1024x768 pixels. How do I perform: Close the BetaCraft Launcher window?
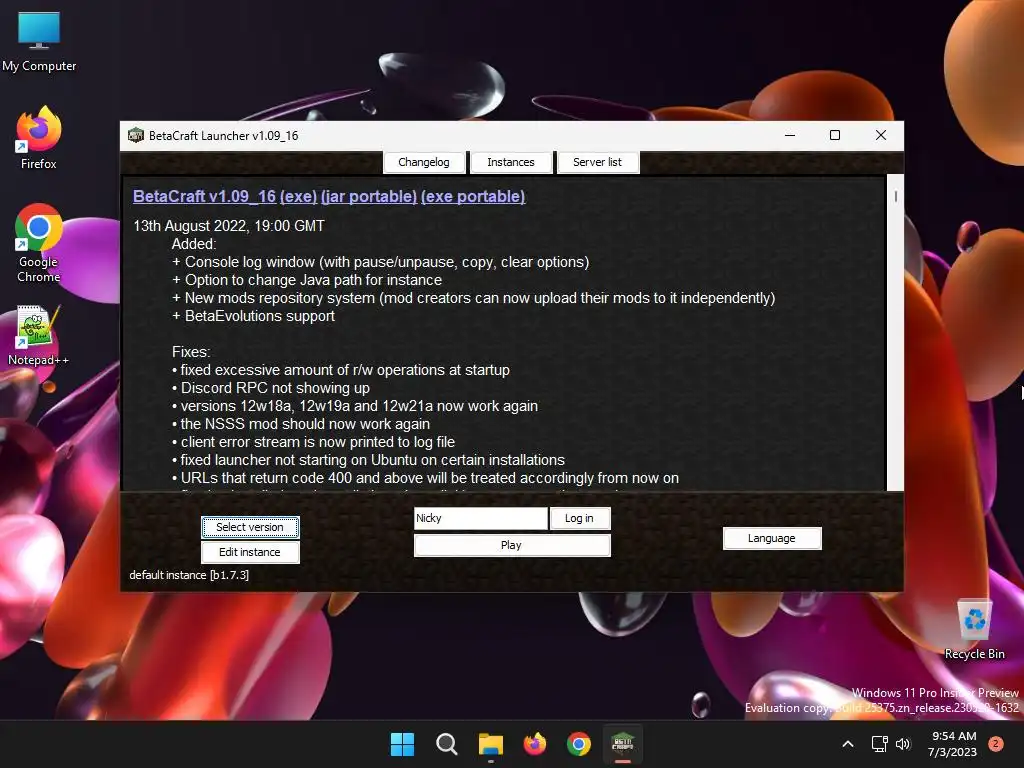pos(880,135)
